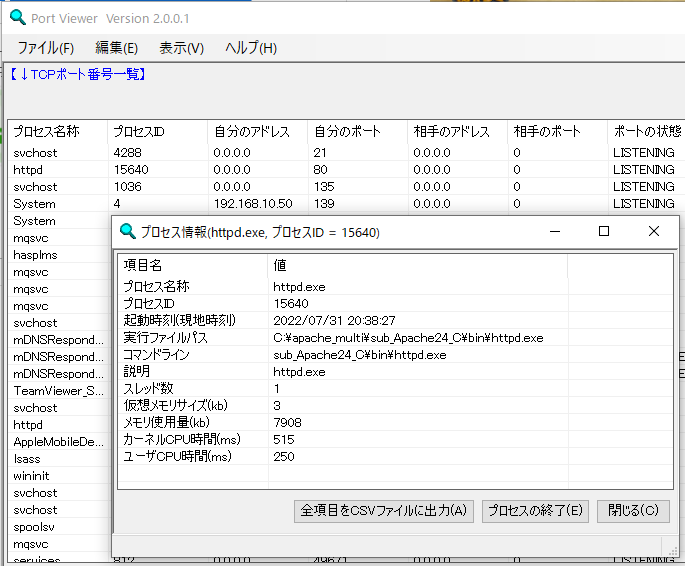Click the port 21 cell
The width and height of the screenshot is (685, 566).
click(x=320, y=152)
